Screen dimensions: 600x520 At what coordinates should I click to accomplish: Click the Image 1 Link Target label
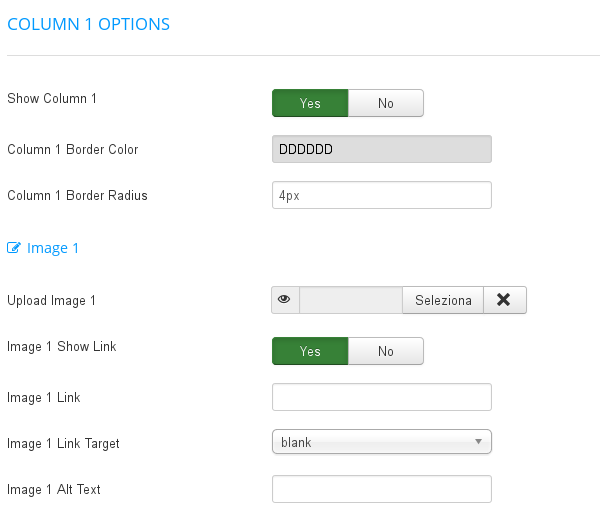63,443
